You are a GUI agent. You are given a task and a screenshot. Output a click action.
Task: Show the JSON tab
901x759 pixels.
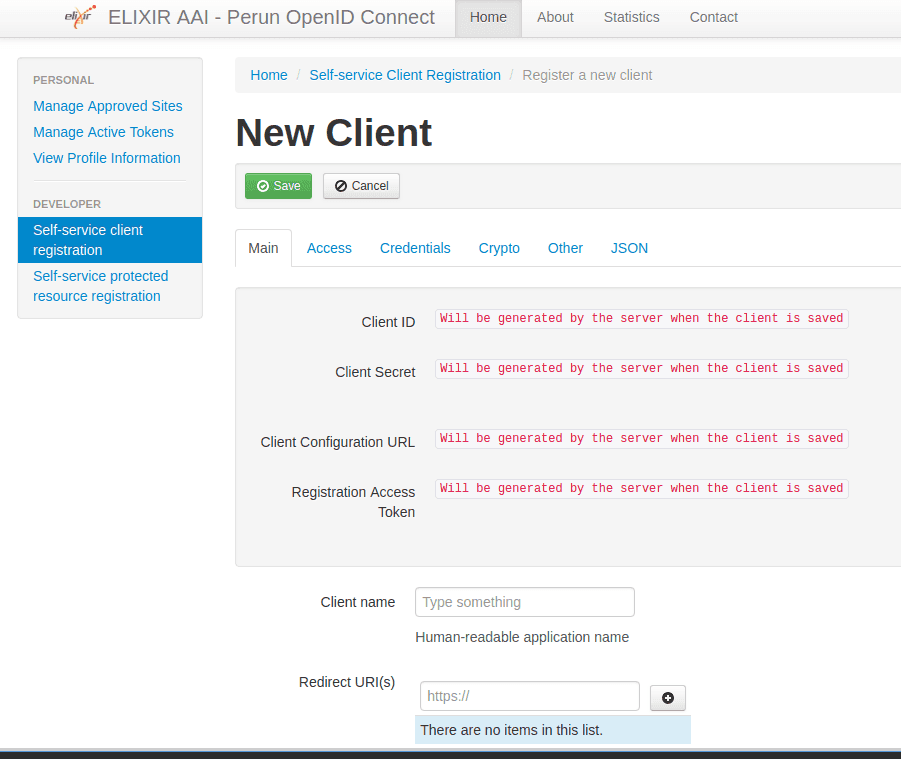629,248
